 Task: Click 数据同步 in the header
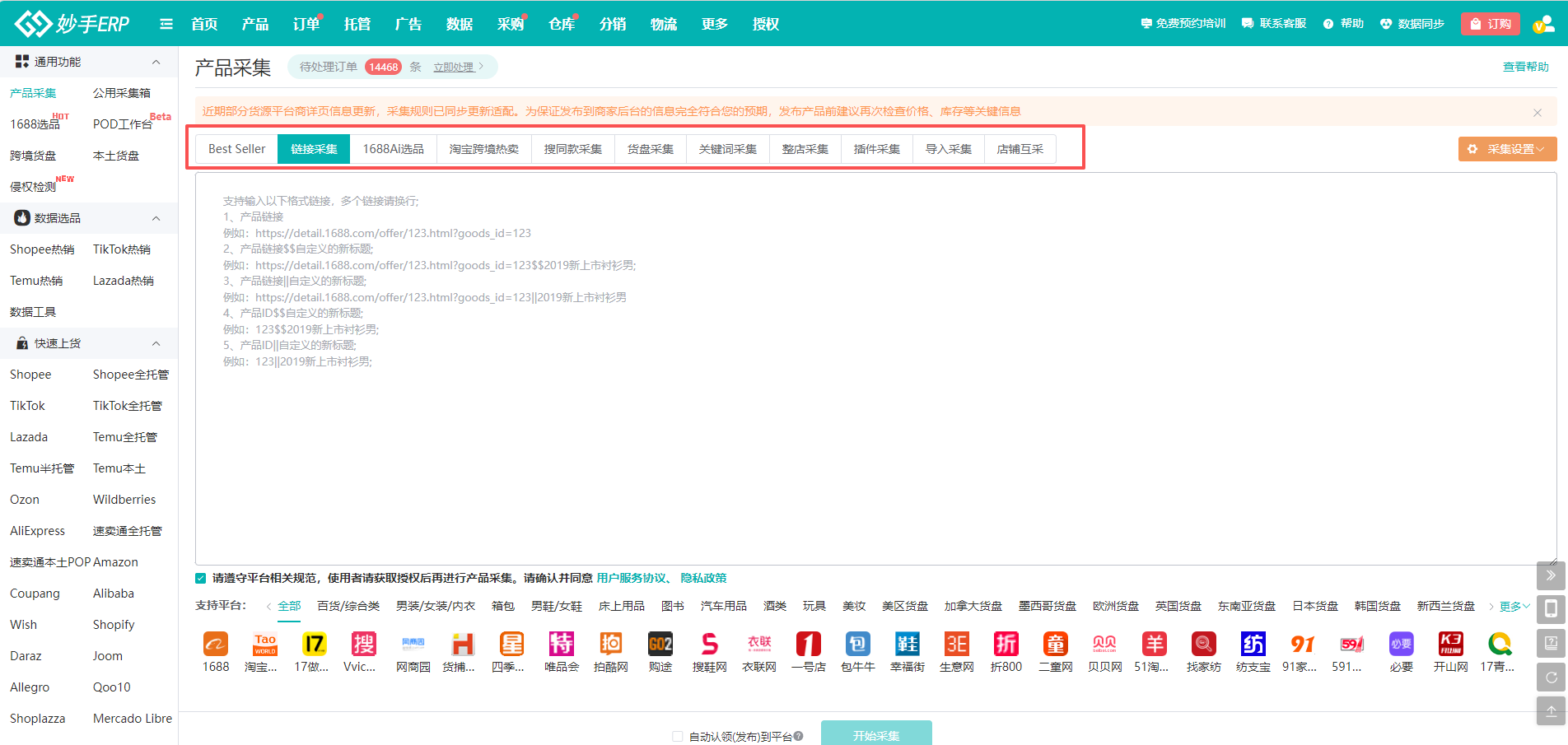[1413, 24]
